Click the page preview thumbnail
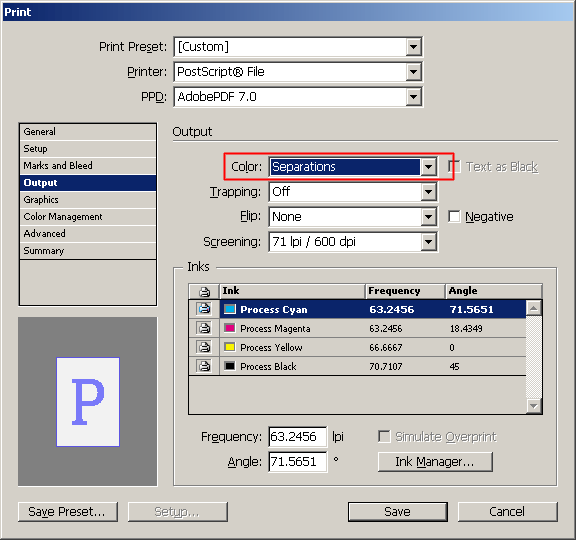This screenshot has width=576, height=540. point(88,402)
